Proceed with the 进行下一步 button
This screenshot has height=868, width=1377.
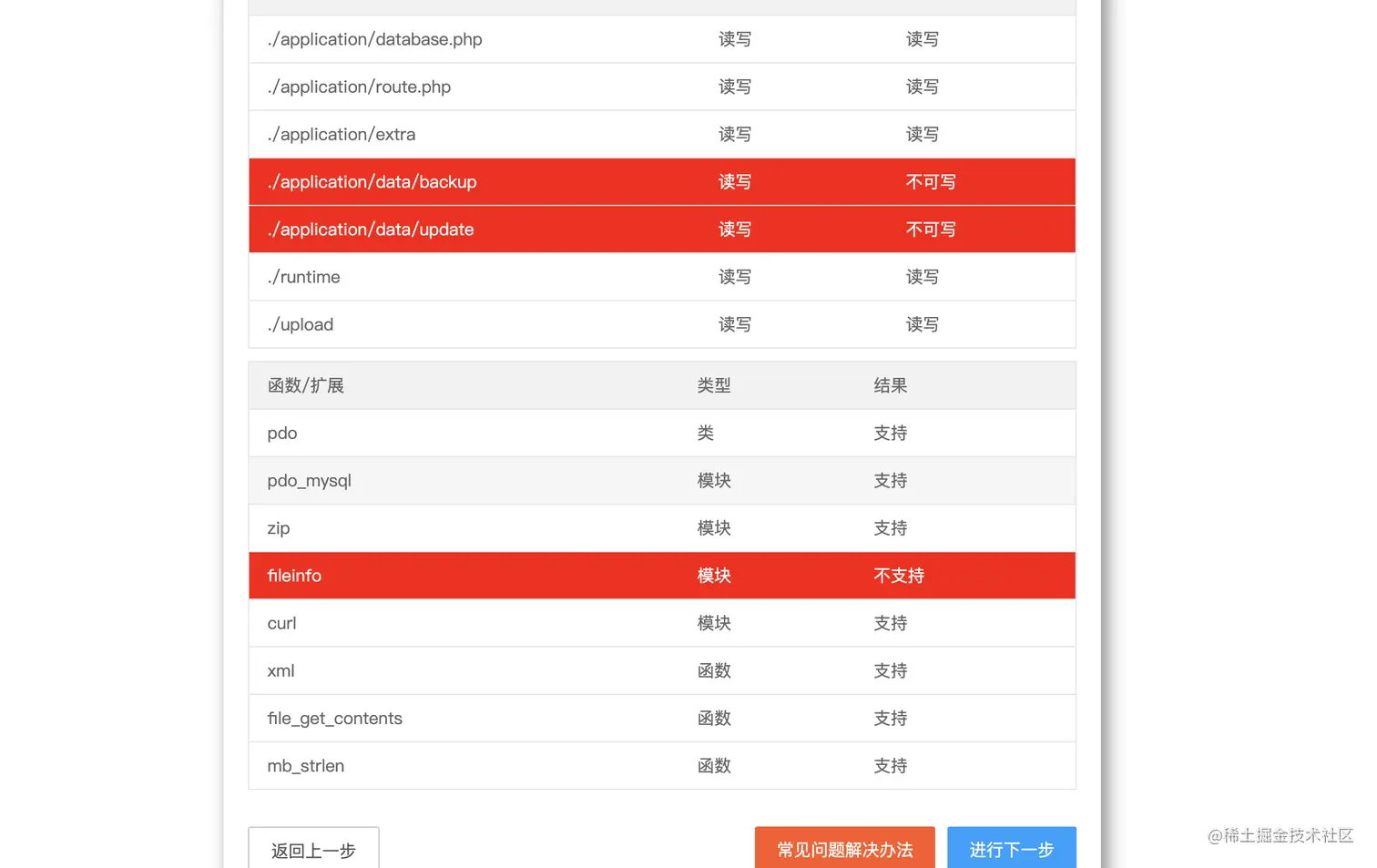click(1012, 848)
